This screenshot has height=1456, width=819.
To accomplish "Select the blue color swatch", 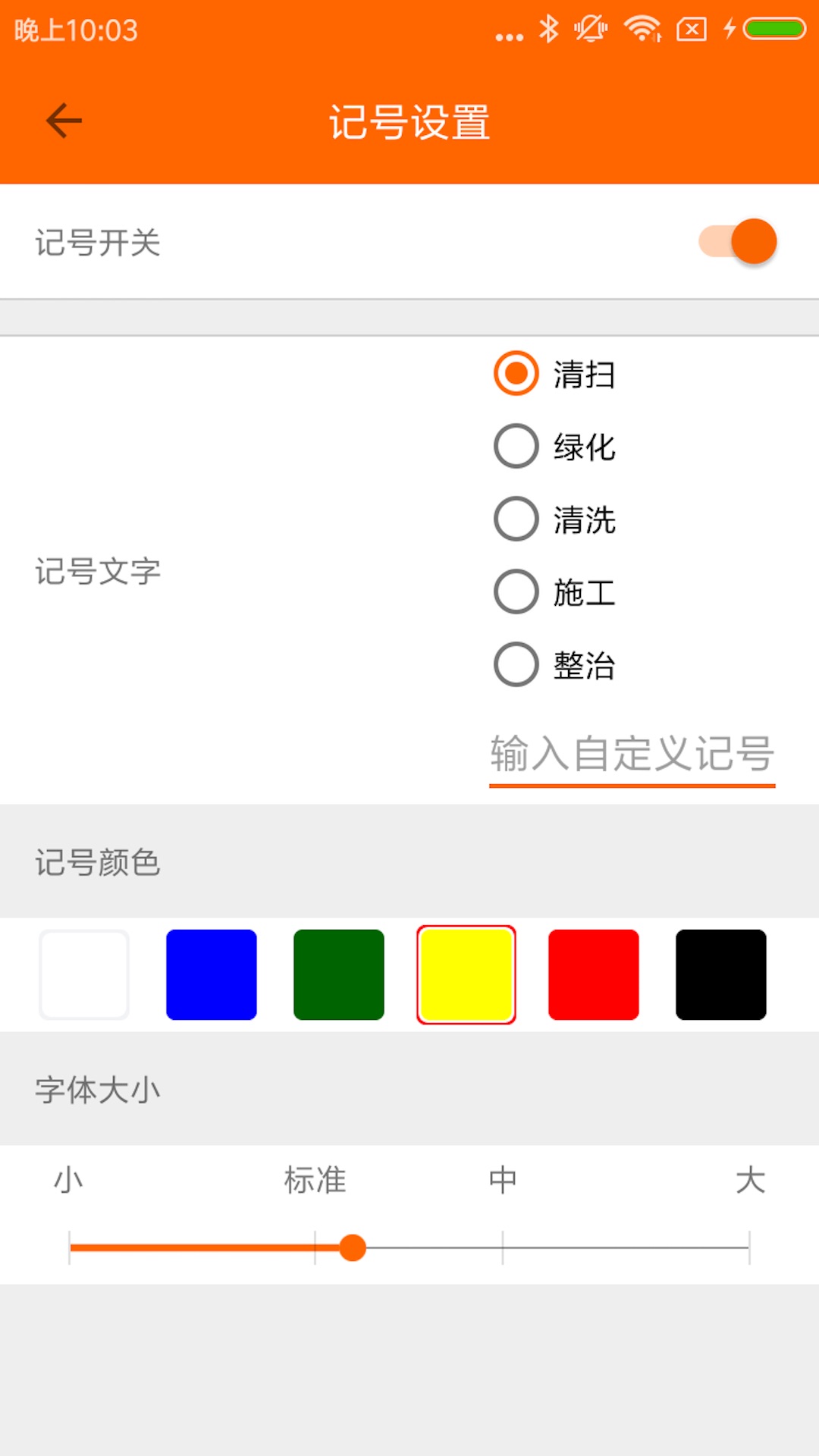I will (x=212, y=974).
